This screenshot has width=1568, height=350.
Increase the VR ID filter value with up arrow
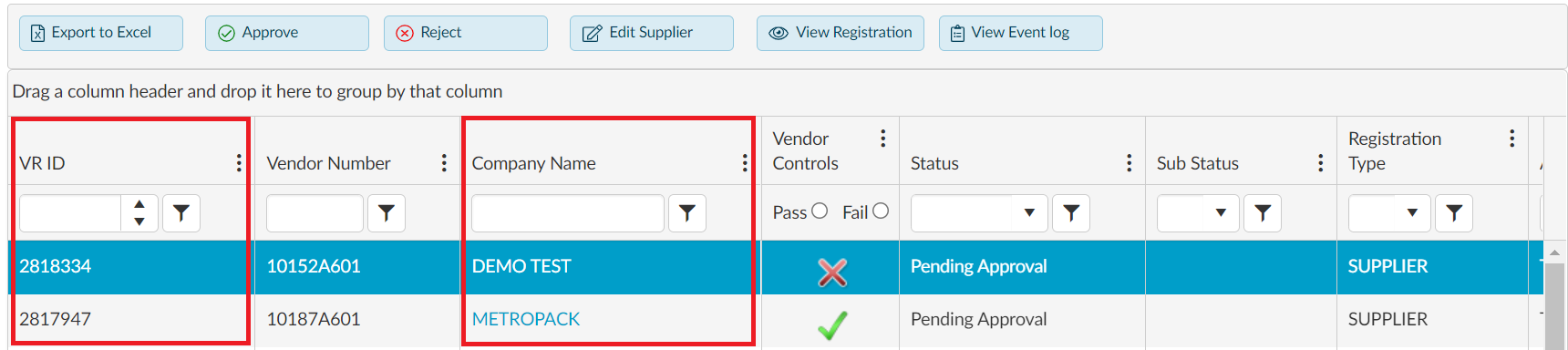139,204
